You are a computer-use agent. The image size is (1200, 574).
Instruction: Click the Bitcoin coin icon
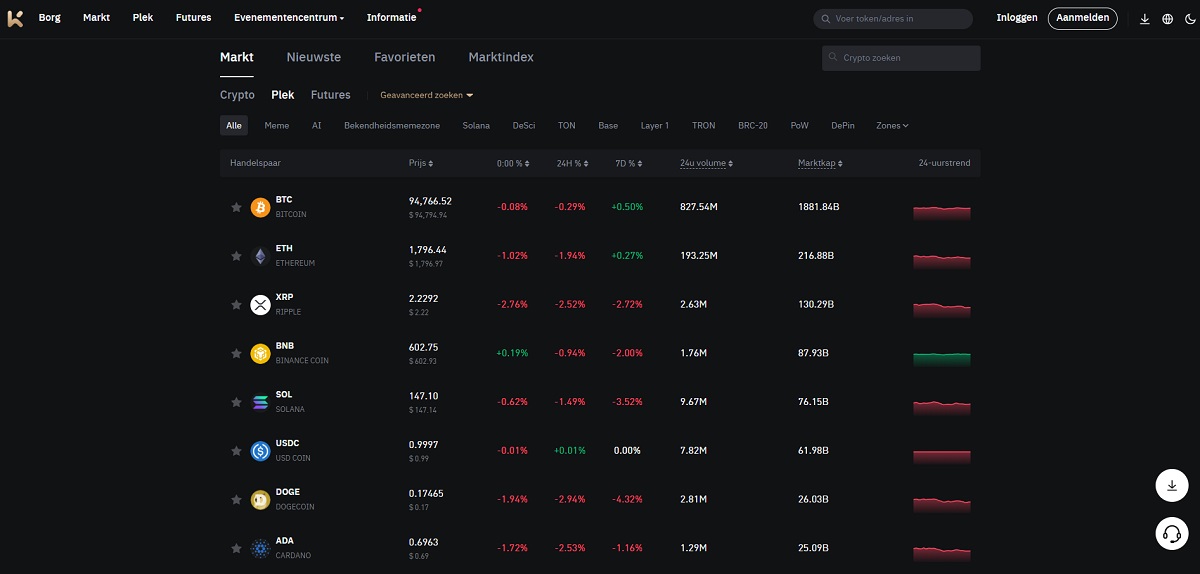pyautogui.click(x=260, y=207)
